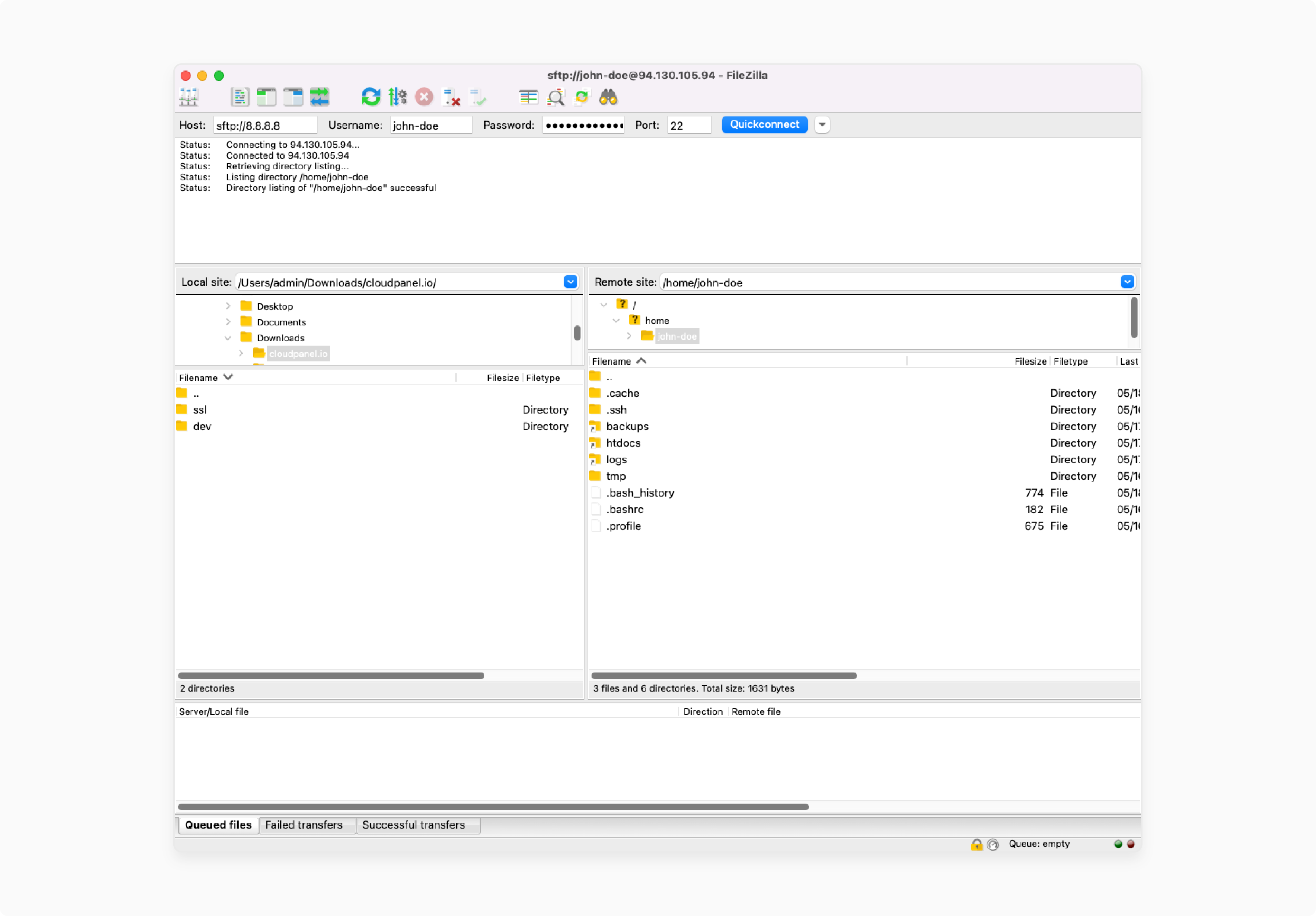Refresh the file and folder lists
The image size is (1316, 916).
[x=371, y=97]
